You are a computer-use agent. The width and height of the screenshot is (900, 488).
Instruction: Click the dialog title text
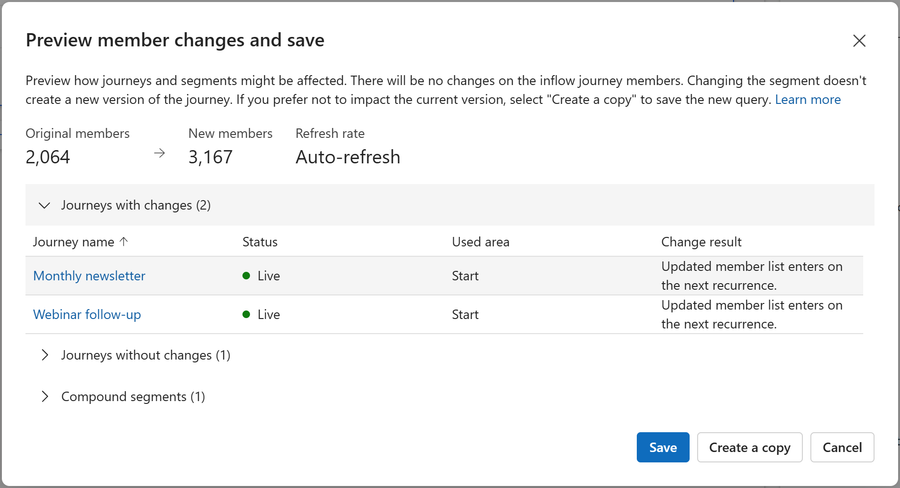(x=175, y=40)
